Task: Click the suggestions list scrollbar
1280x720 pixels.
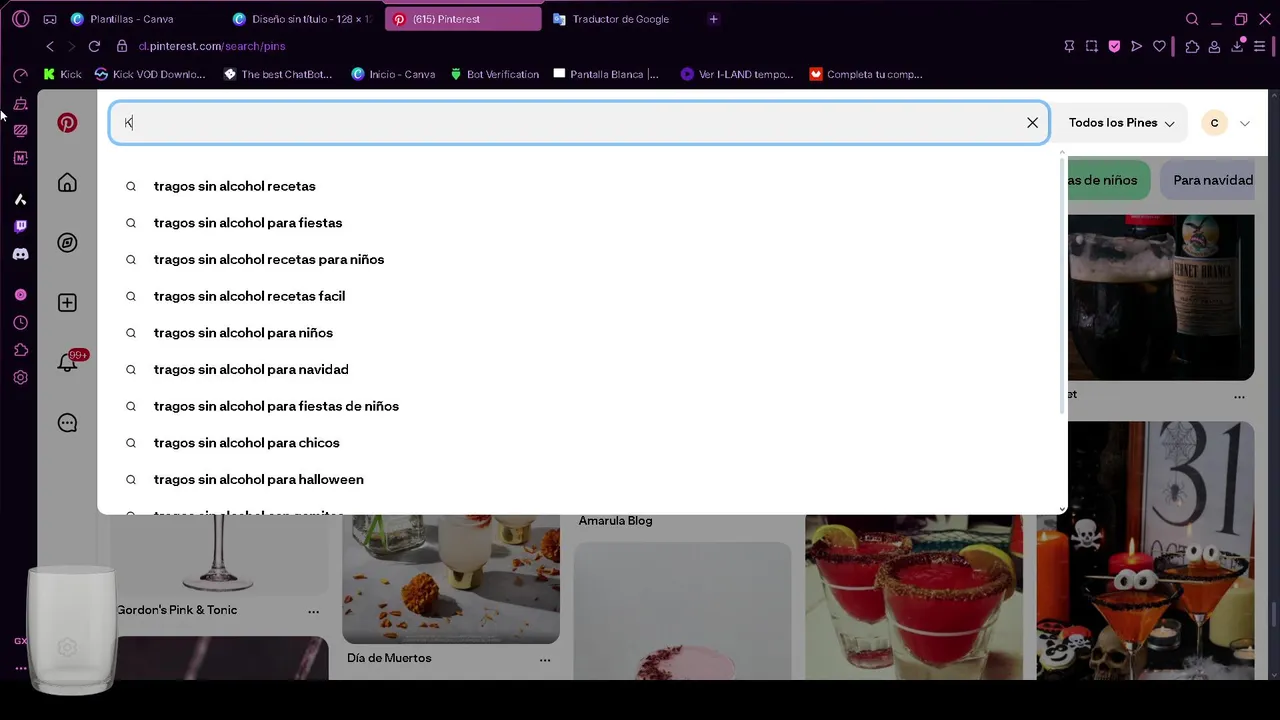Action: pyautogui.click(x=1062, y=285)
